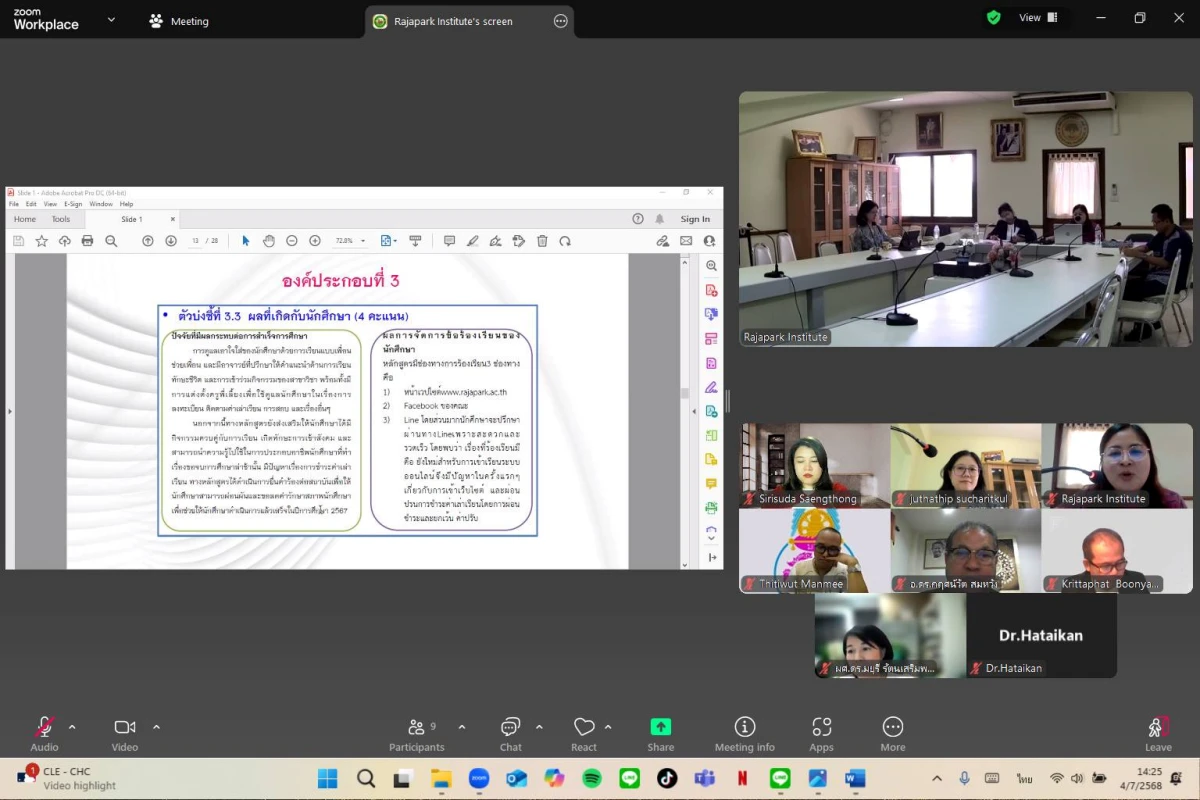Unmute the microphone via Audio button
1200x800 pixels.
tap(44, 733)
